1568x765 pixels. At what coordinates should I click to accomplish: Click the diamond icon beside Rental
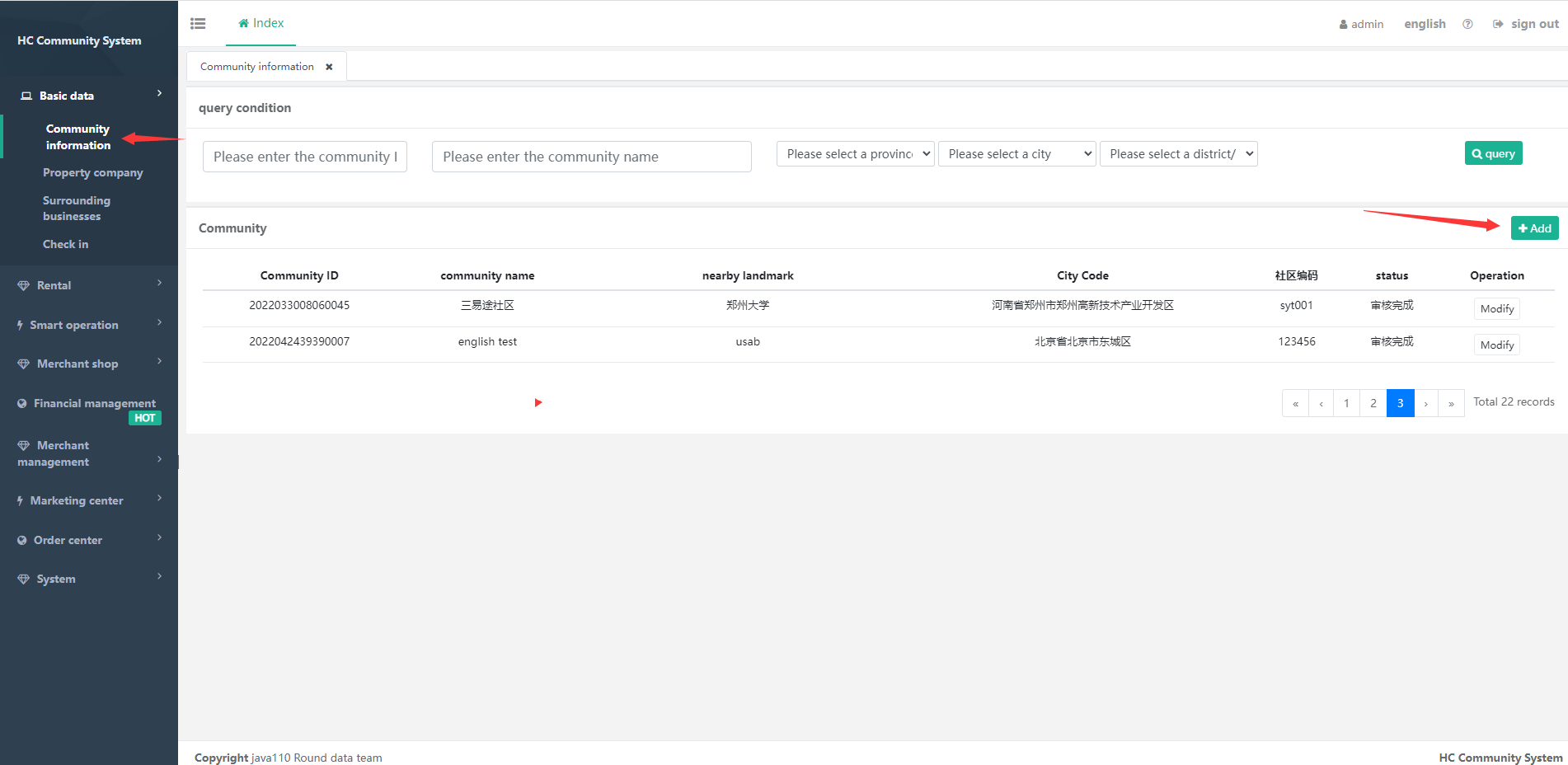pos(23,286)
